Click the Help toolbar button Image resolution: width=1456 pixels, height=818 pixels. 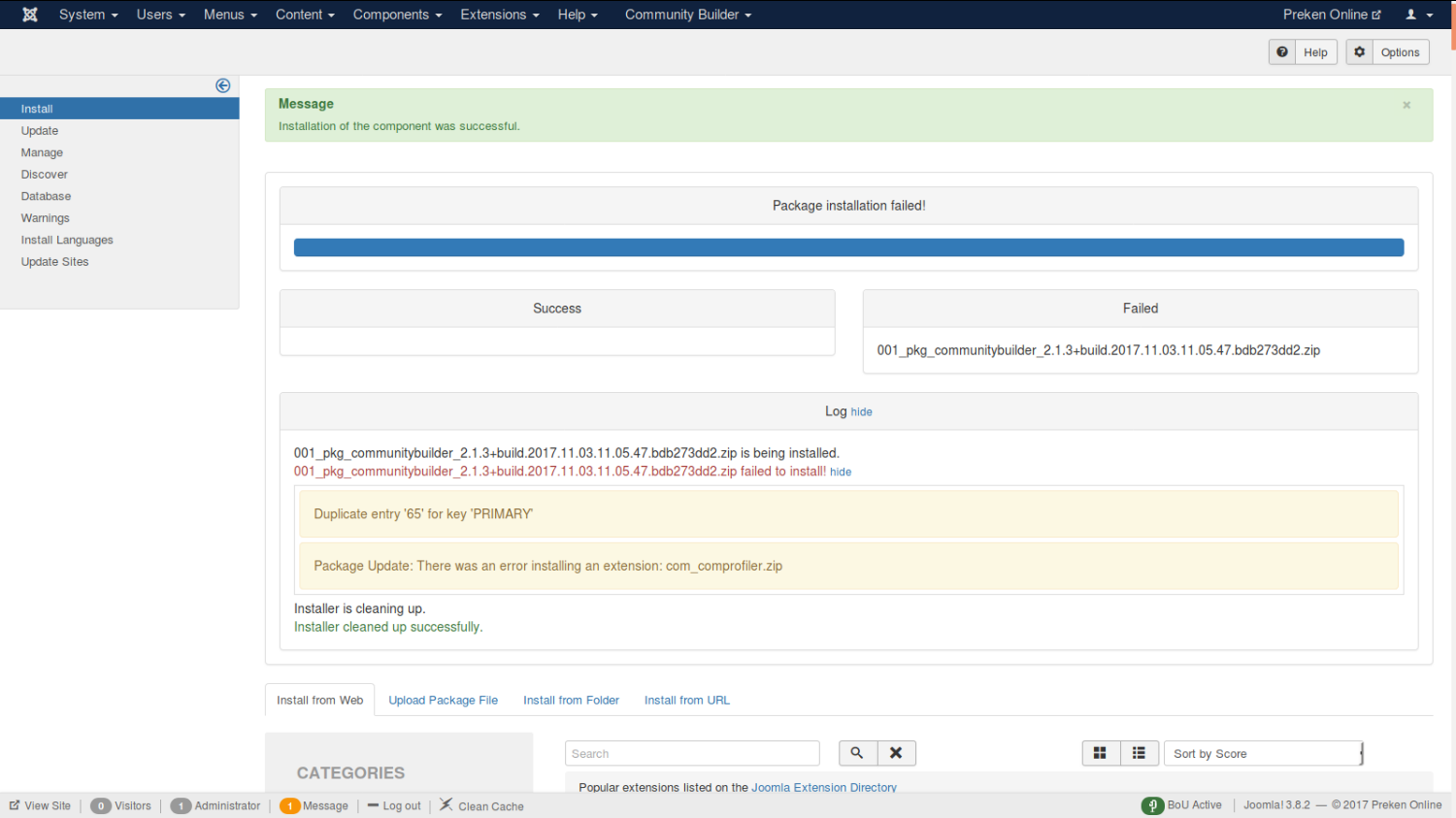point(1303,52)
